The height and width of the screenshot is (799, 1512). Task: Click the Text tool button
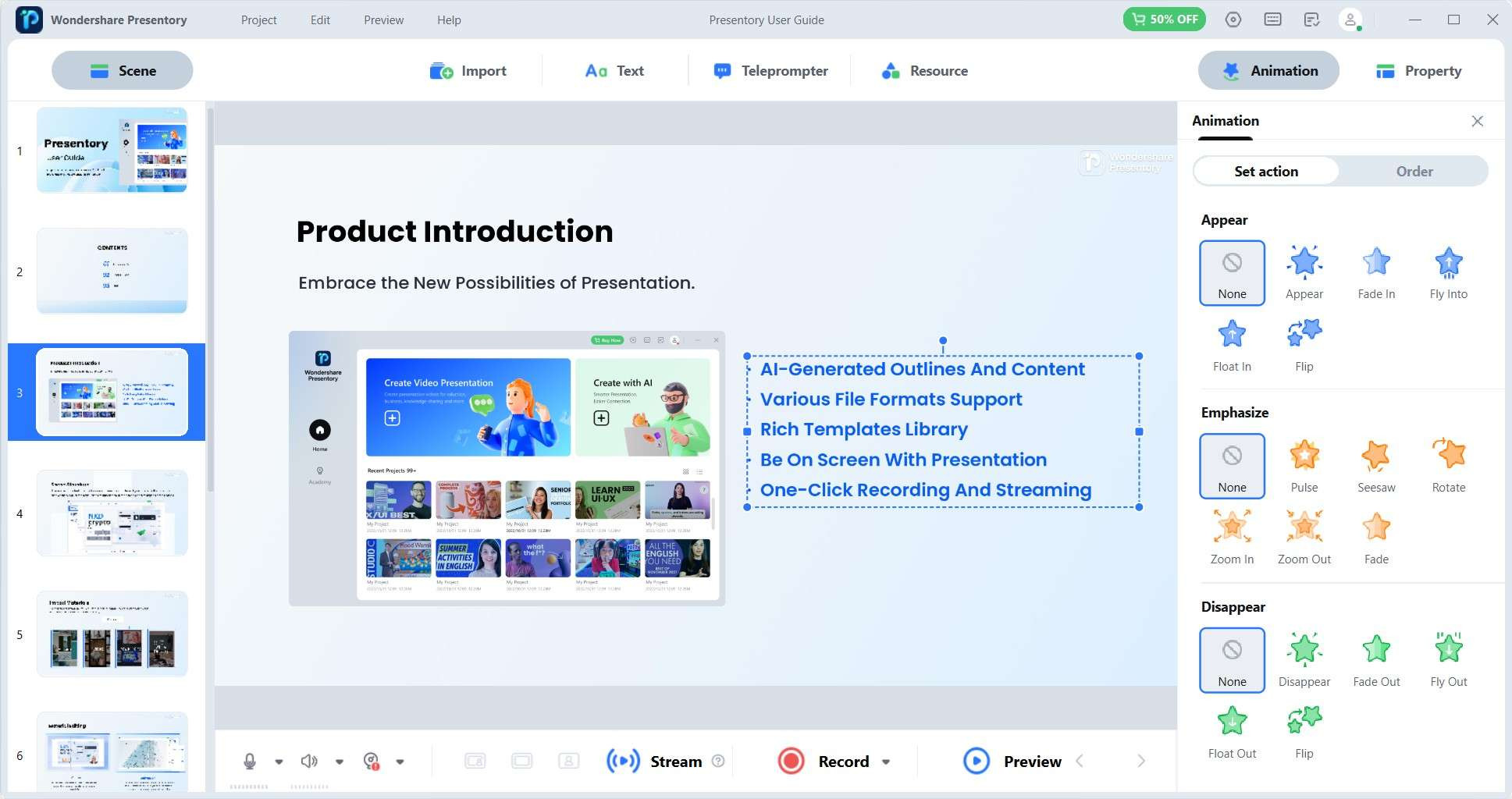[614, 70]
